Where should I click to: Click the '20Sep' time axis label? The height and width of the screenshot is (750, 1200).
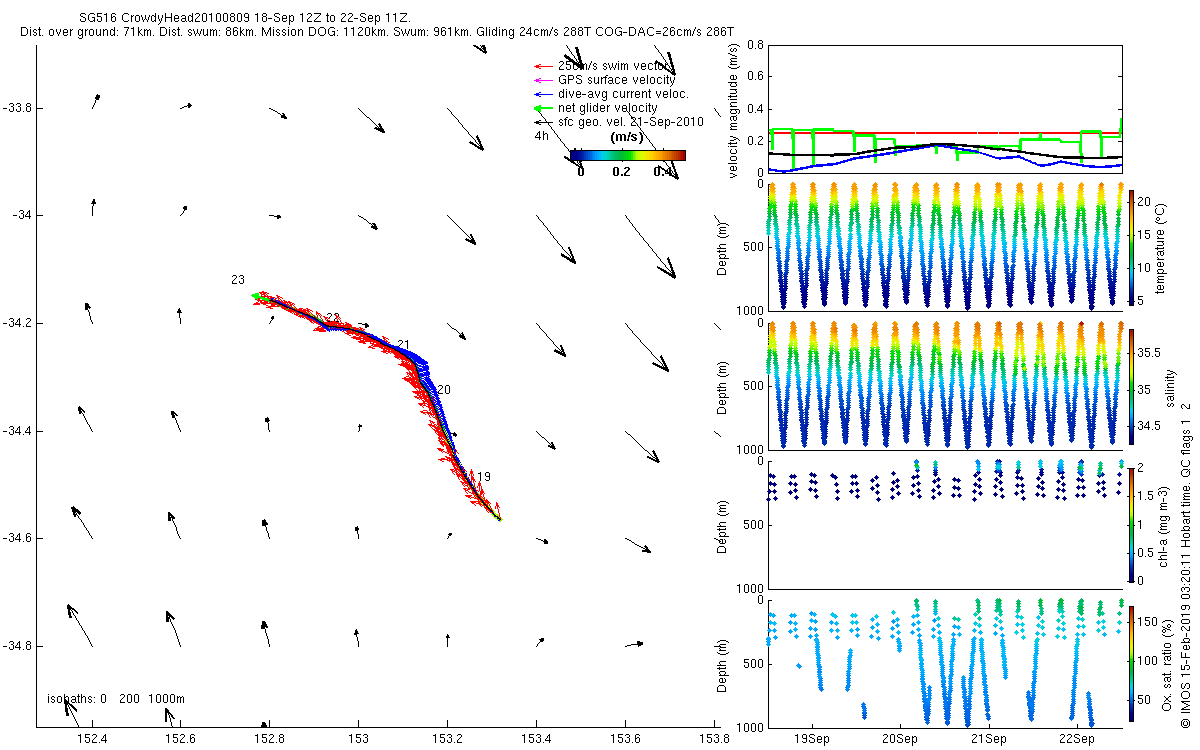900,739
